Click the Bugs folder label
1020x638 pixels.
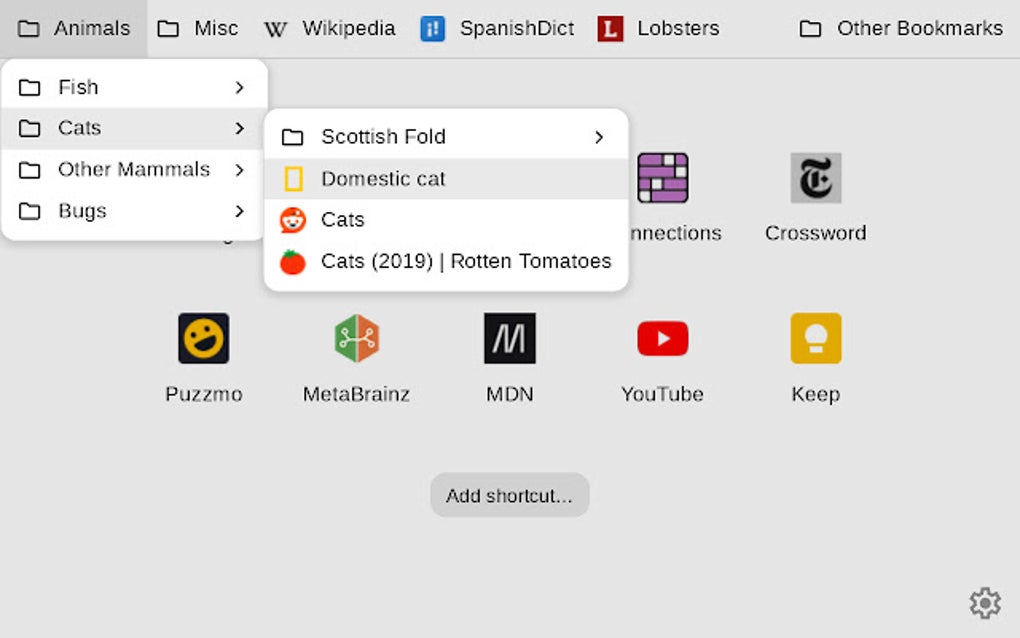82,211
